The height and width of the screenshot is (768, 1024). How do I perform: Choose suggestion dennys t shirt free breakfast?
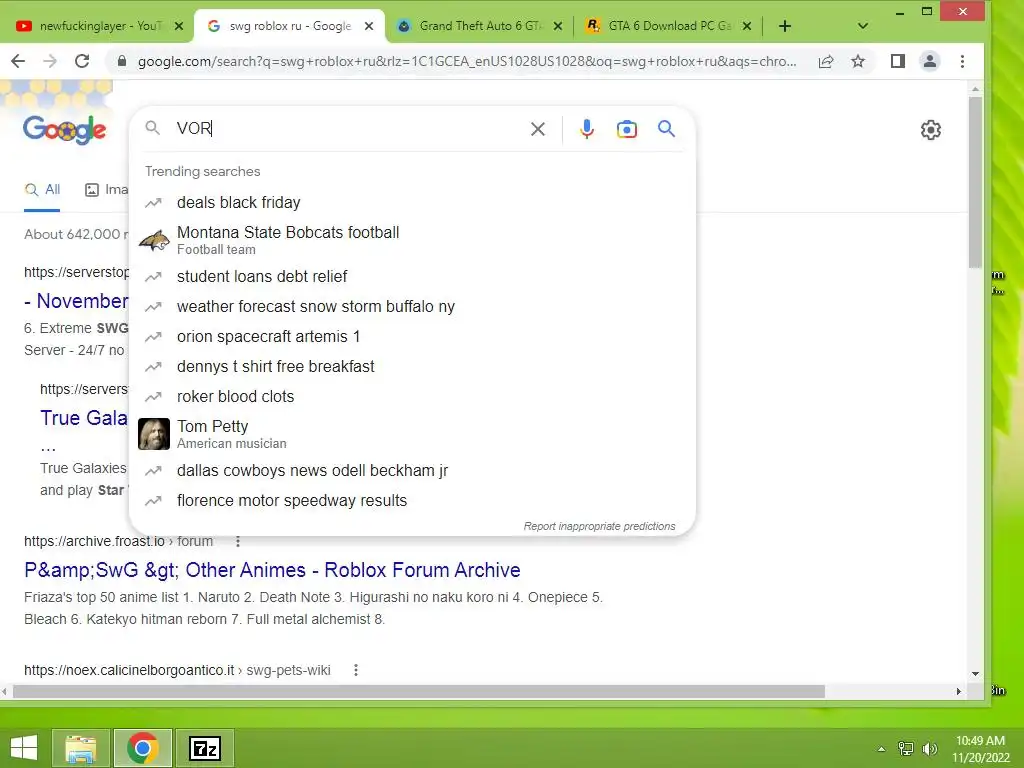click(x=412, y=366)
